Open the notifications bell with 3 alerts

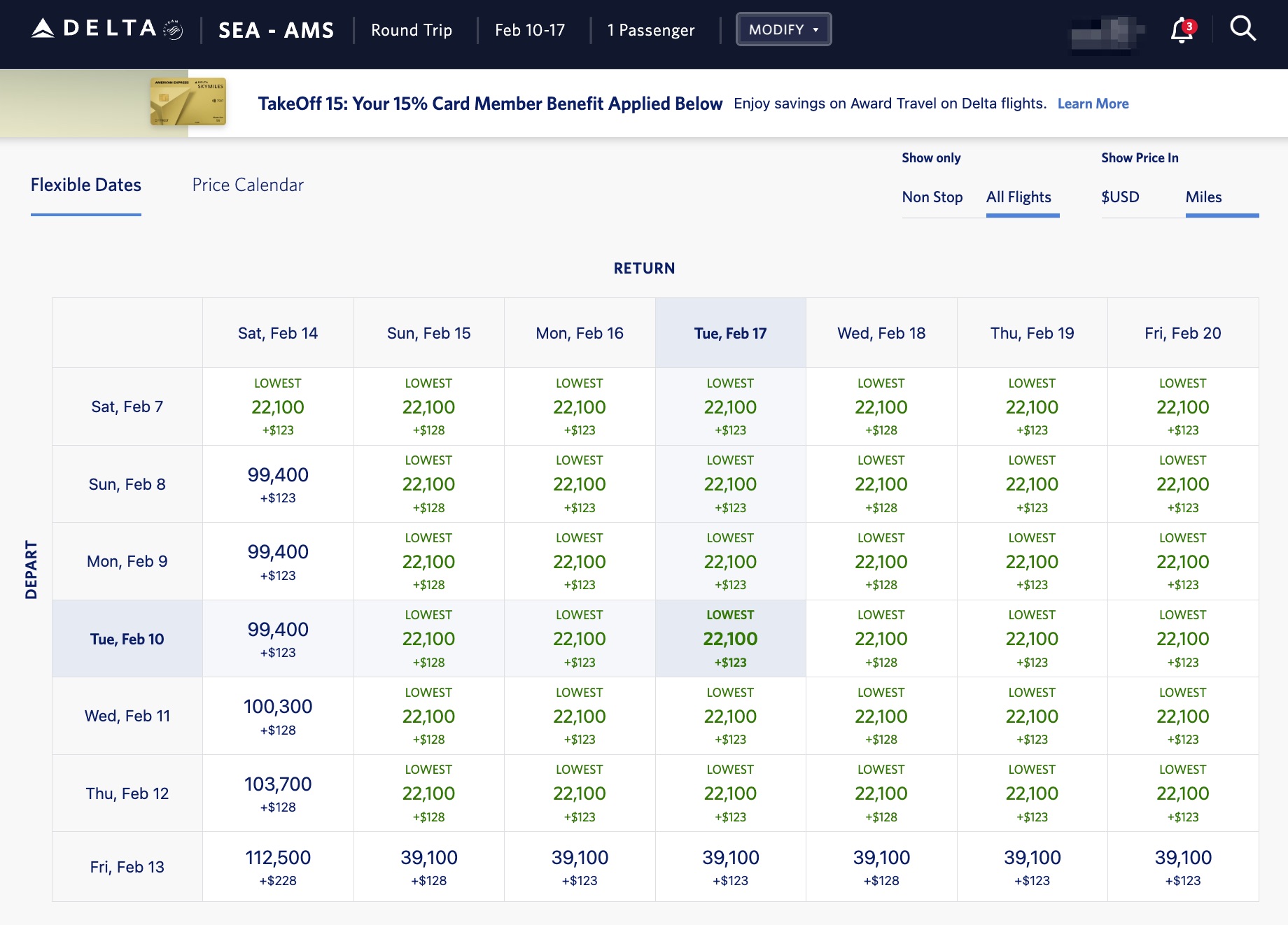click(x=1180, y=29)
